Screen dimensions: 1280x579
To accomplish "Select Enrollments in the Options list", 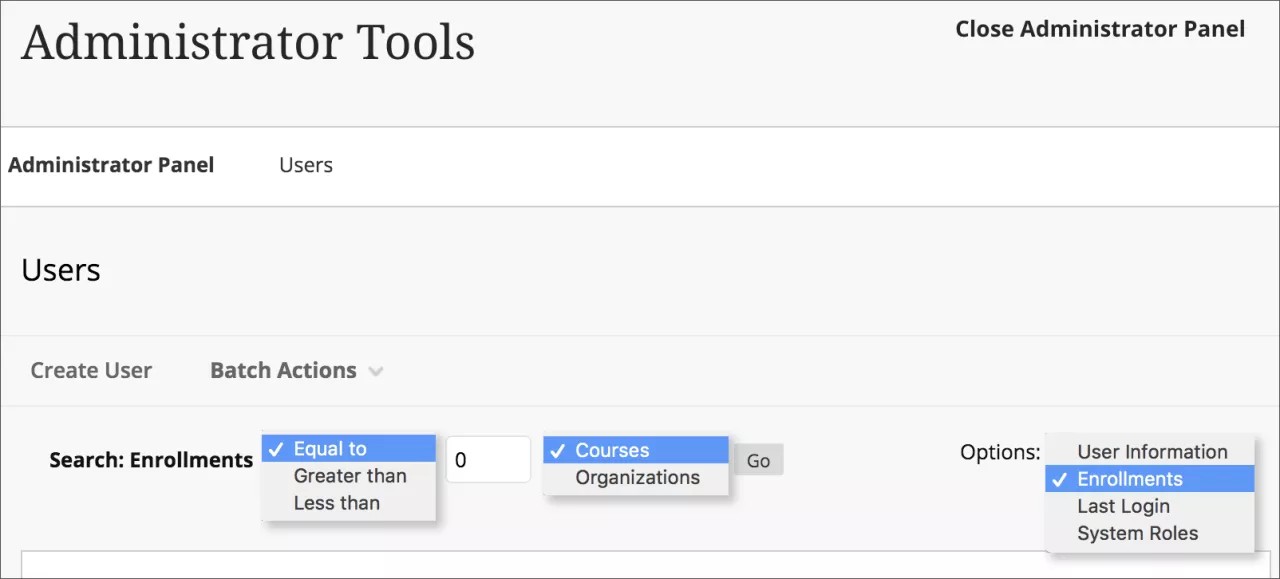I will [1128, 479].
